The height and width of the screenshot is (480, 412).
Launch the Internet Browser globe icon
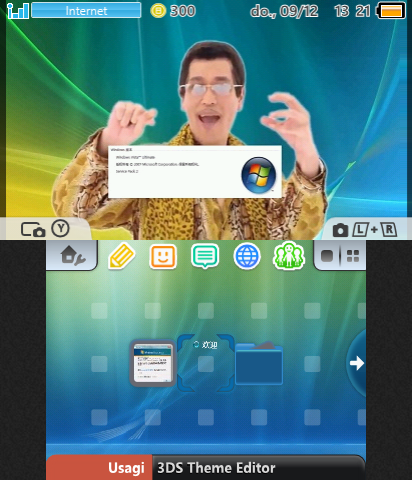[x=247, y=256]
